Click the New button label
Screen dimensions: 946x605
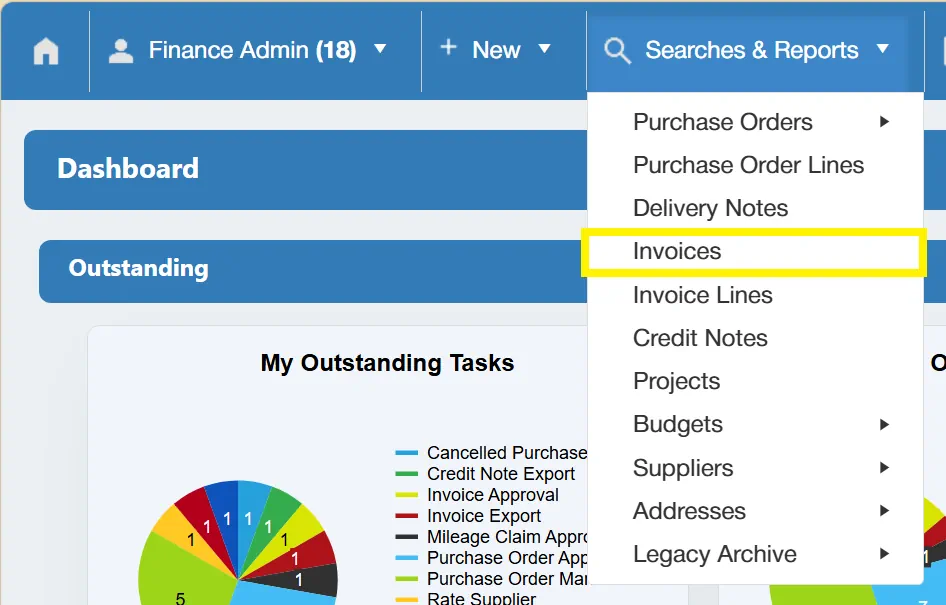point(496,50)
